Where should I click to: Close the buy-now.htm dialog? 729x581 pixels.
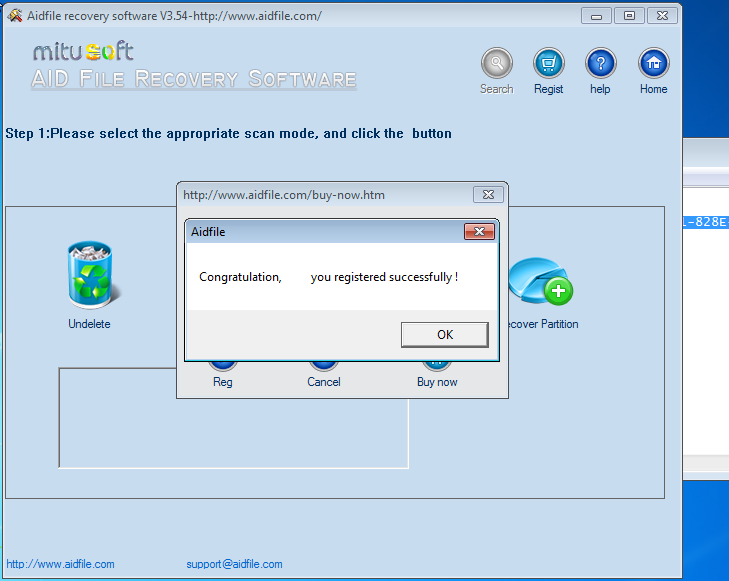pos(488,195)
